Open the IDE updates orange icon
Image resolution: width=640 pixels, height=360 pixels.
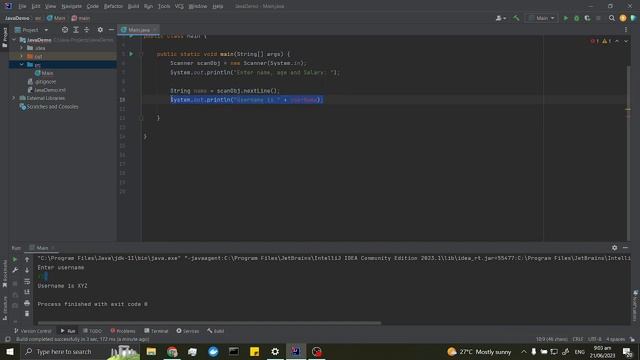[x=623, y=18]
